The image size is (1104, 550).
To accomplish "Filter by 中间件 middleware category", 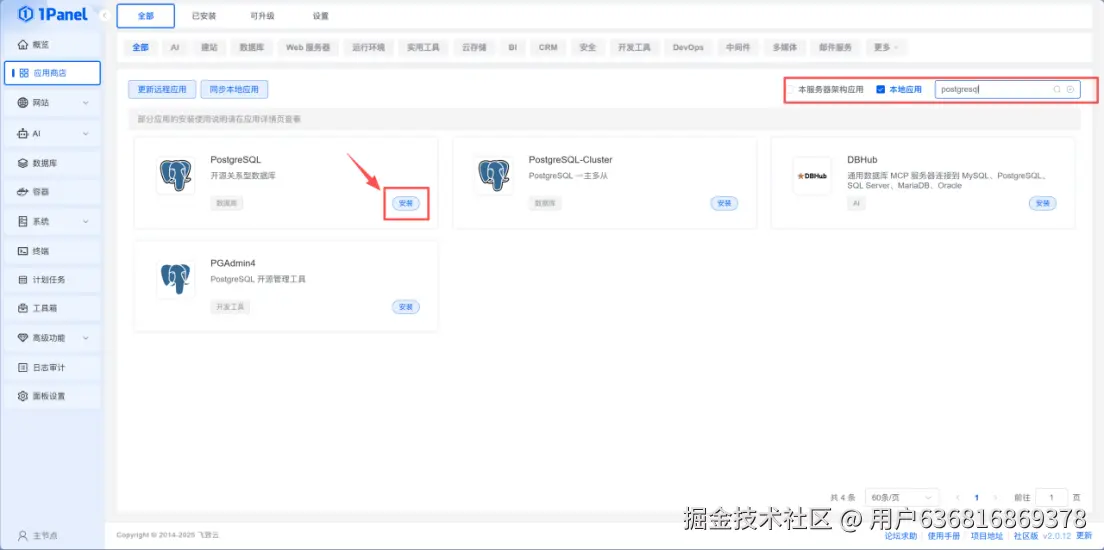I will 738,47.
